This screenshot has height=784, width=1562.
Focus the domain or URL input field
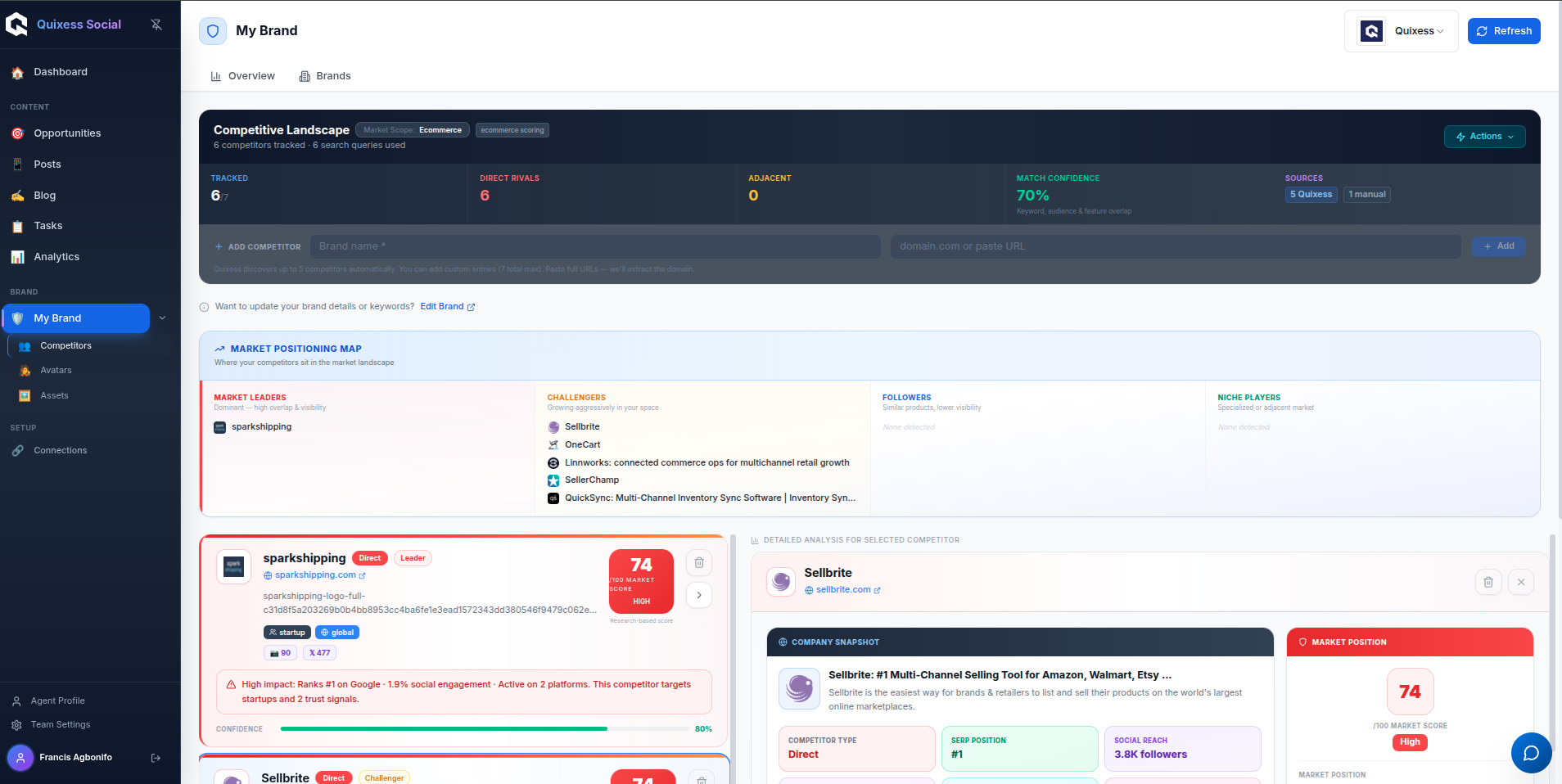pos(1176,246)
